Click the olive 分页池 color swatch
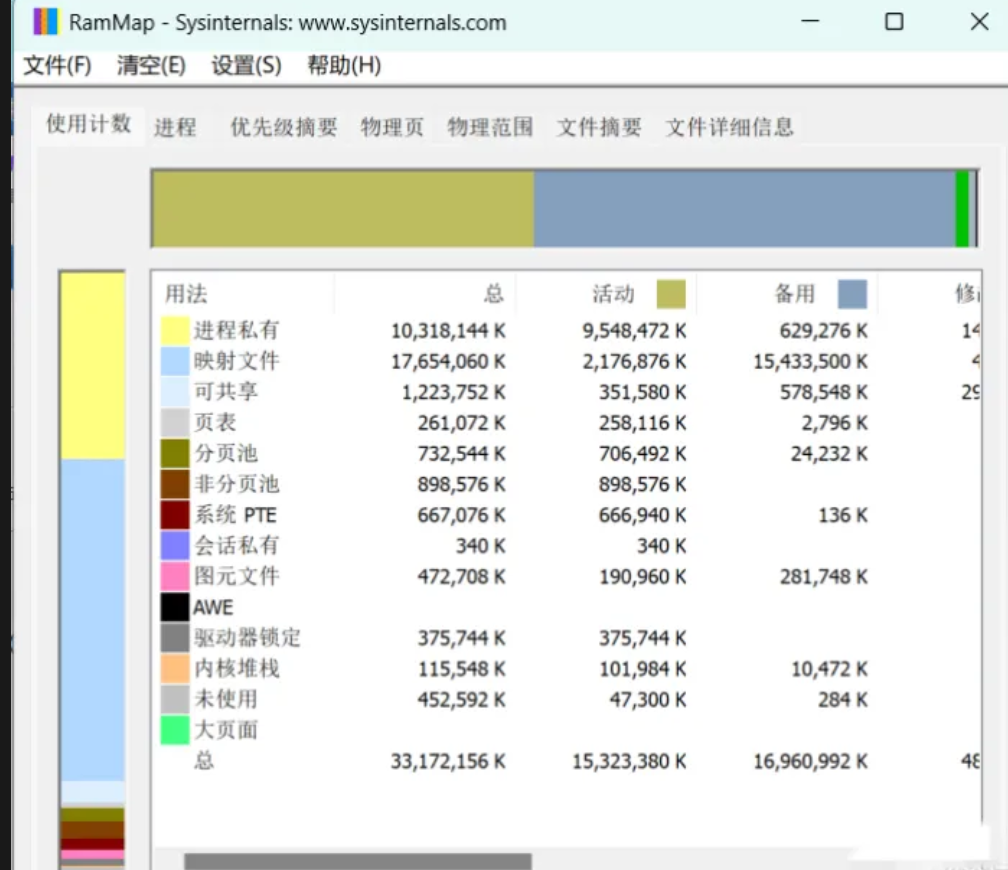 [174, 454]
